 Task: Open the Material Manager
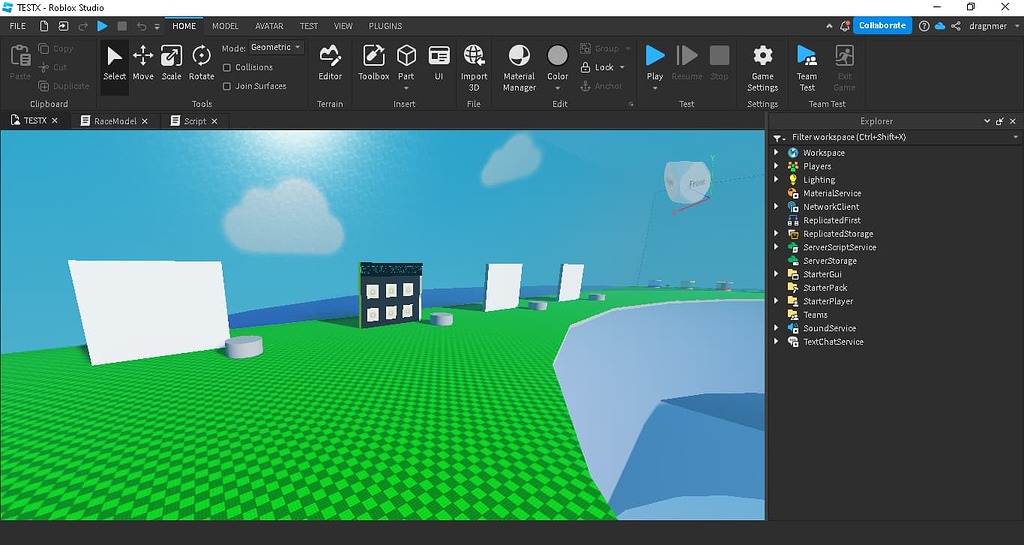click(x=519, y=68)
